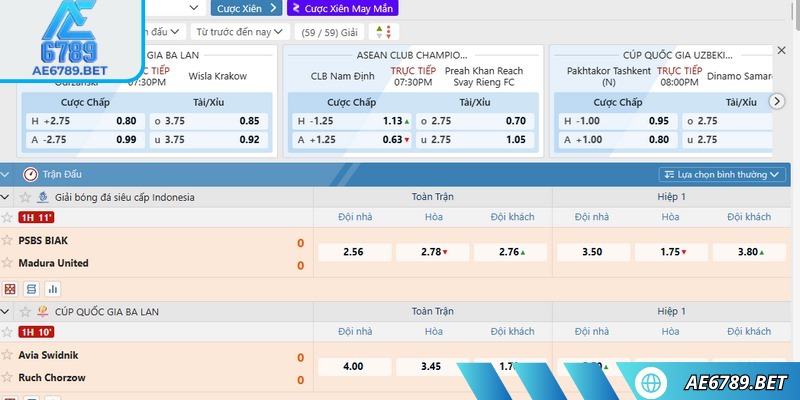Click the Trận Đấu clock icon
This screenshot has width=800, height=400.
point(30,174)
